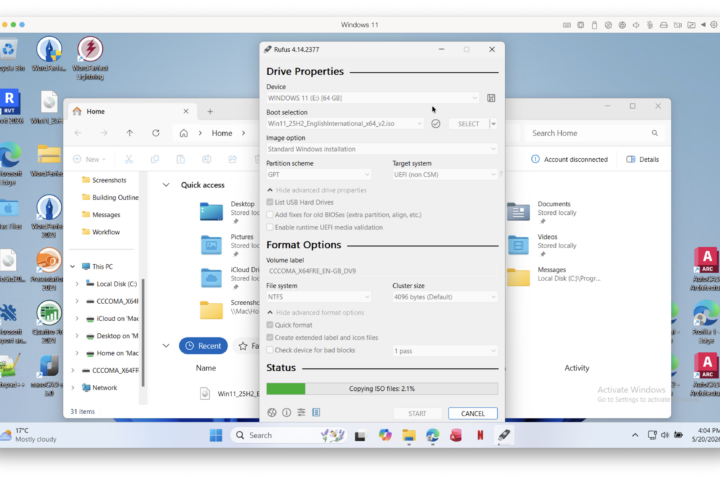720x480 pixels.
Task: Open the Boot selection dropdown
Action: 345,124
